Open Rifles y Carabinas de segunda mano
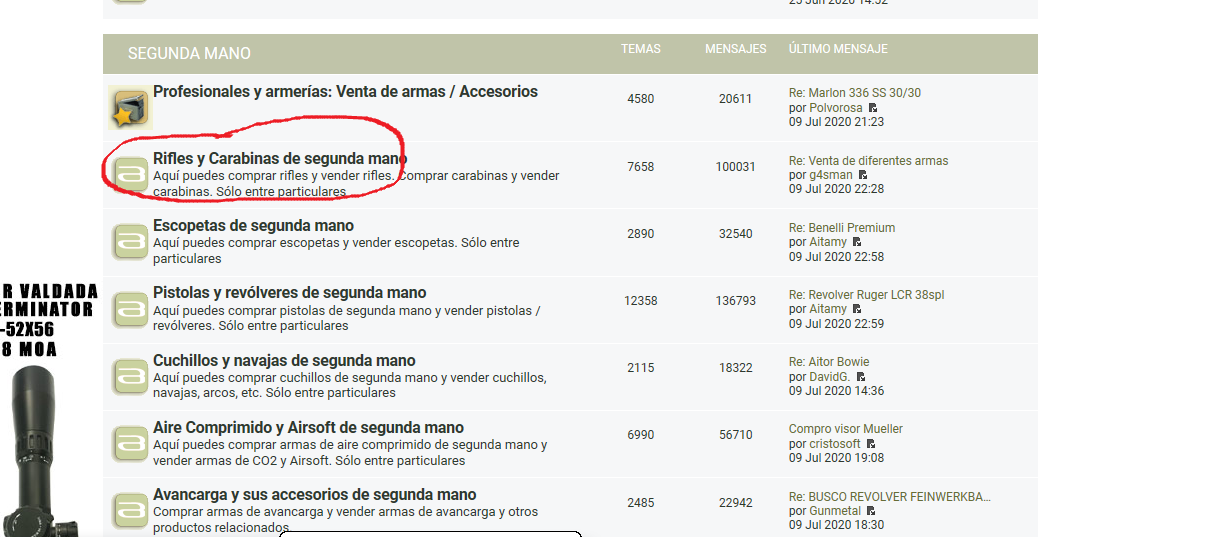 (279, 159)
